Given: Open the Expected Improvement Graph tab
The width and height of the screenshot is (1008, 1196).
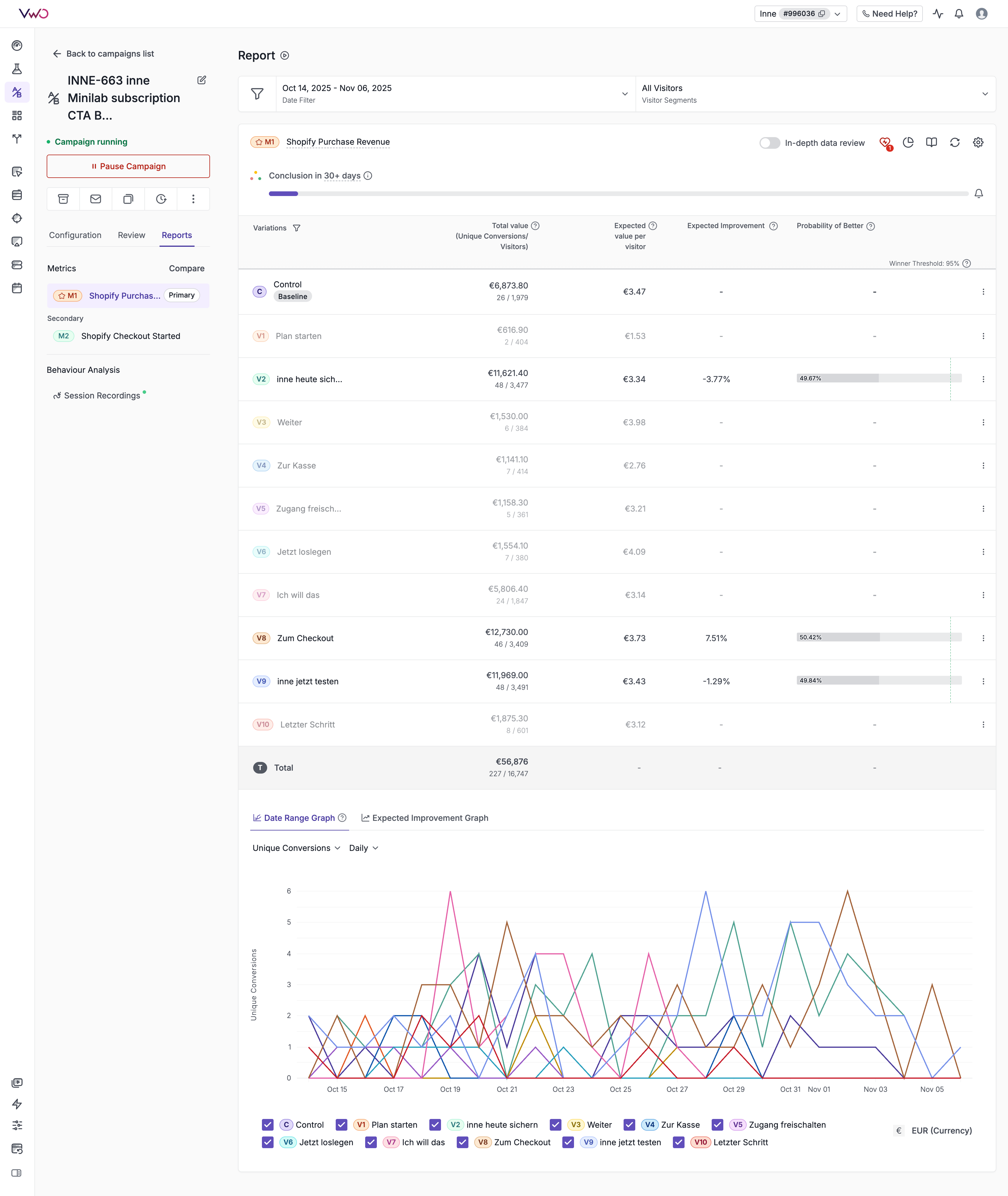Looking at the screenshot, I should click(425, 818).
